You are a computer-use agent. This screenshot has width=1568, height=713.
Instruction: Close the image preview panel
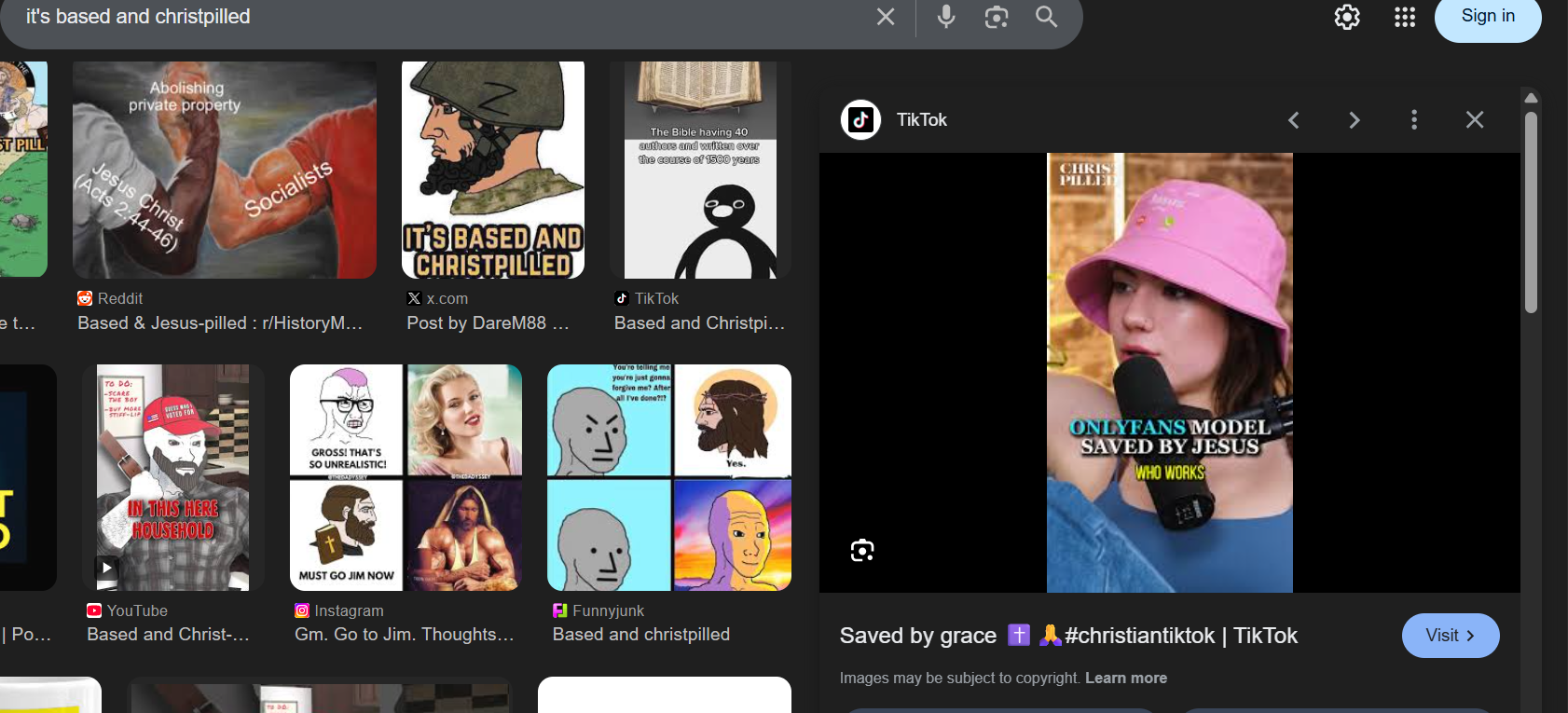click(x=1474, y=120)
